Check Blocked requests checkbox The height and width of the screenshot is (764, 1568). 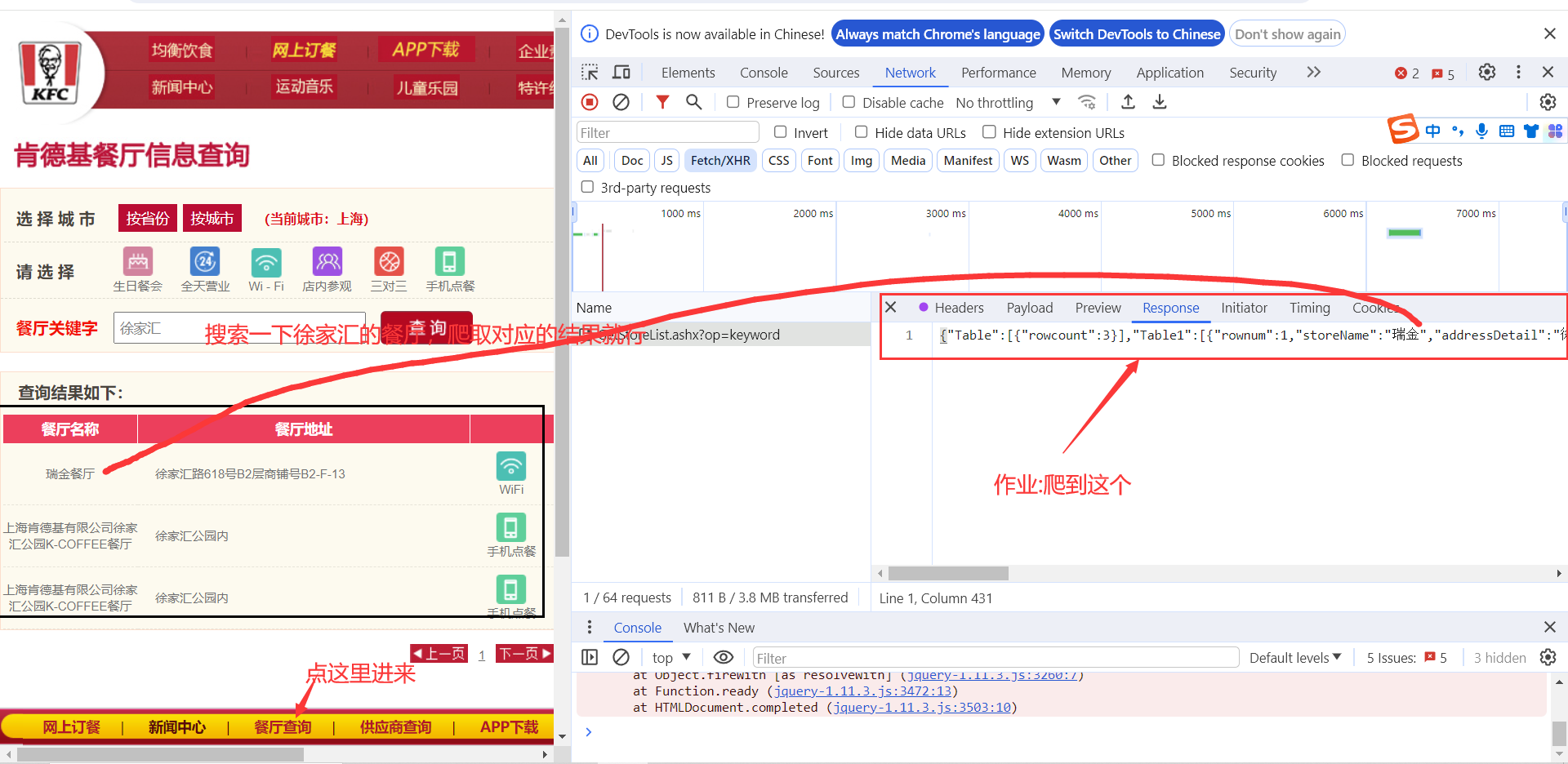point(1347,160)
